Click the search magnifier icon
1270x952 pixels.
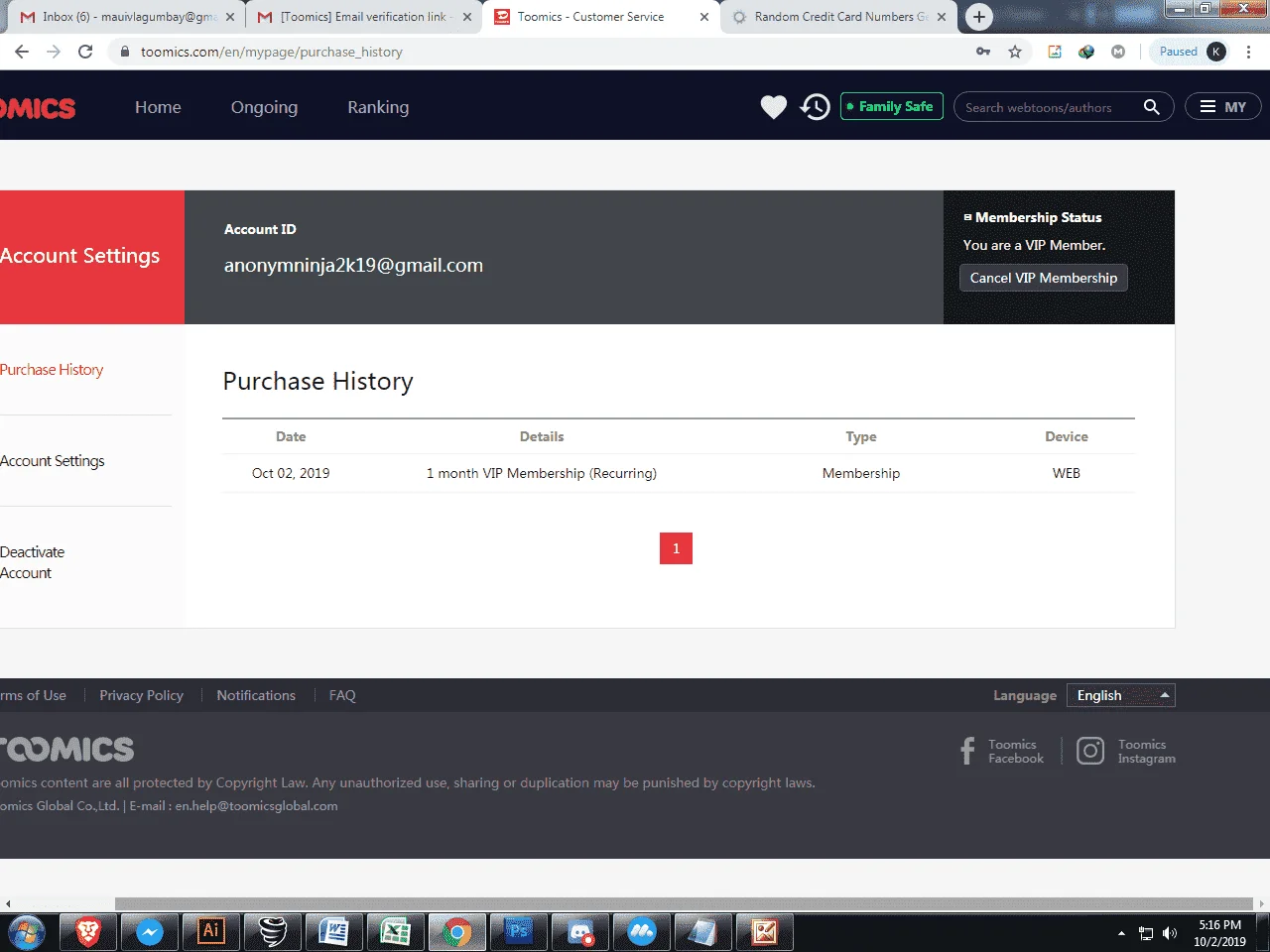pos(1151,107)
